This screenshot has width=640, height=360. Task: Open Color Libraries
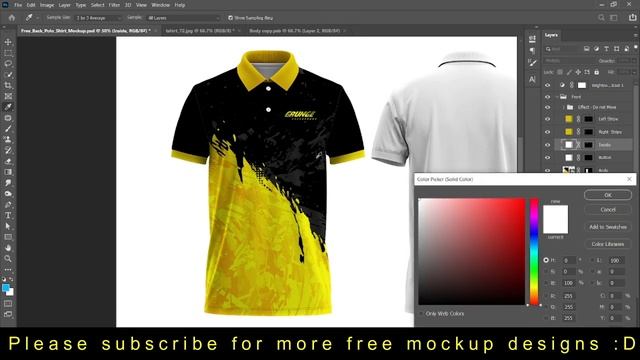(x=608, y=244)
